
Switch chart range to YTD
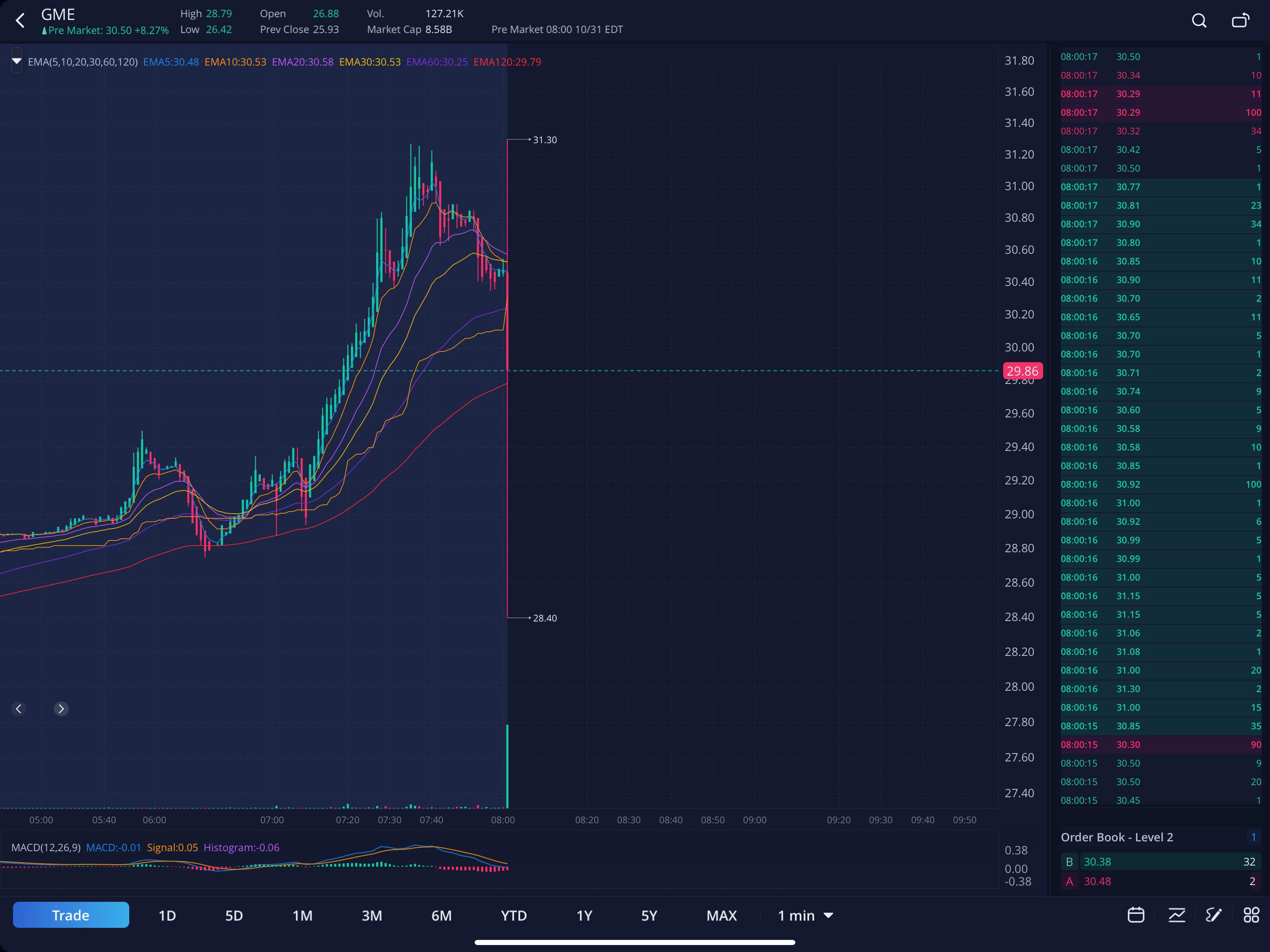coord(513,915)
